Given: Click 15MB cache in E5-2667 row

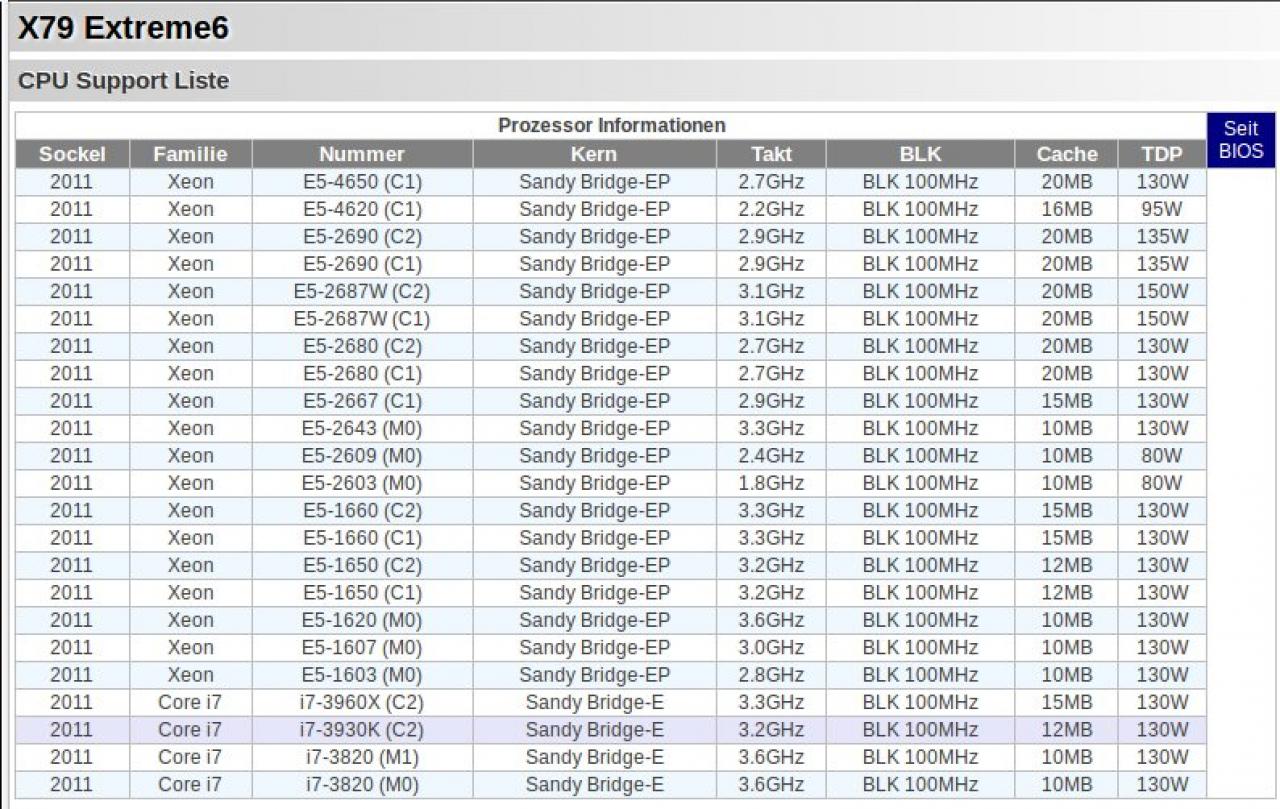Looking at the screenshot, I should 1066,401.
